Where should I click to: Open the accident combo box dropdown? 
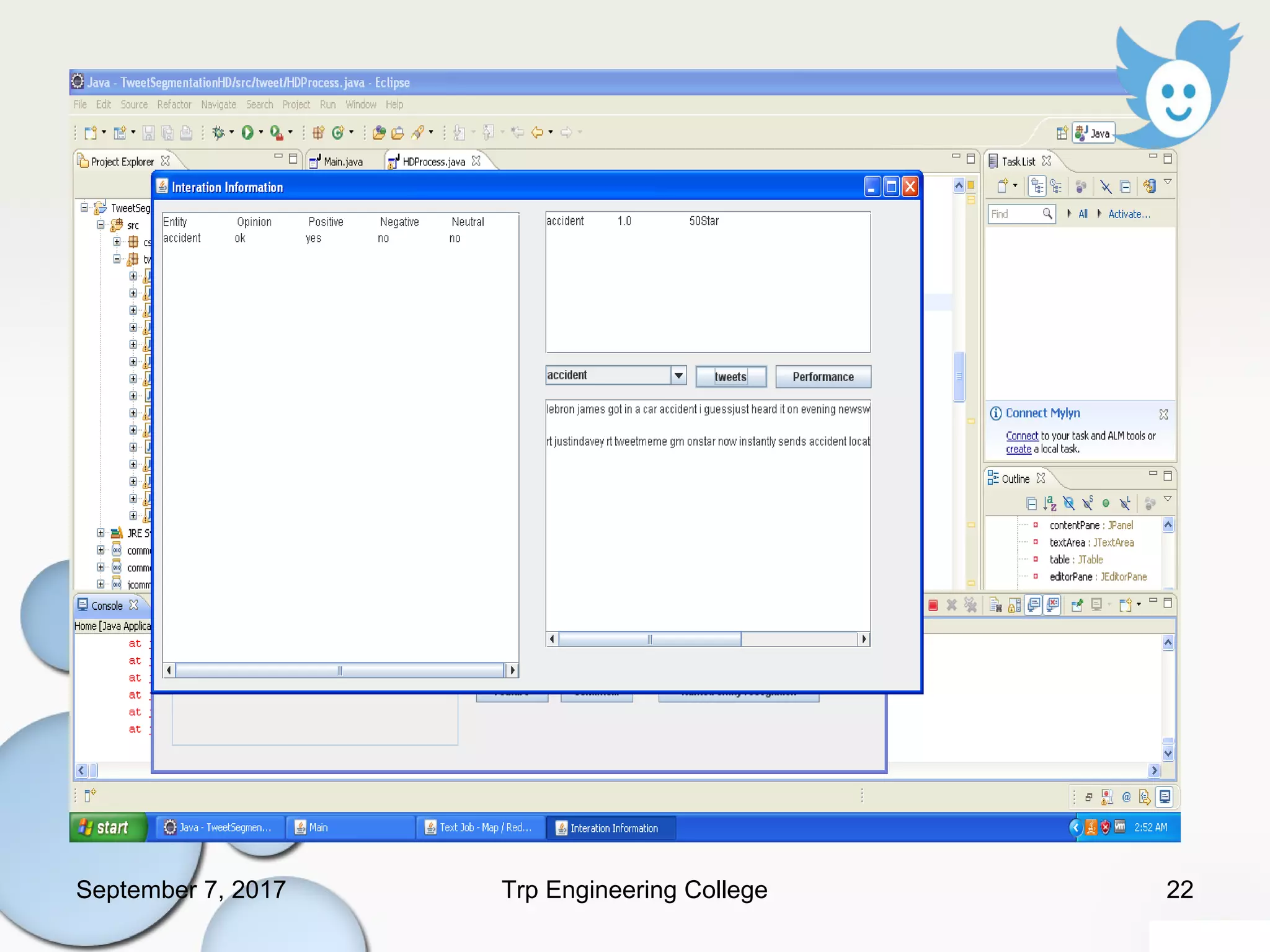(x=678, y=376)
